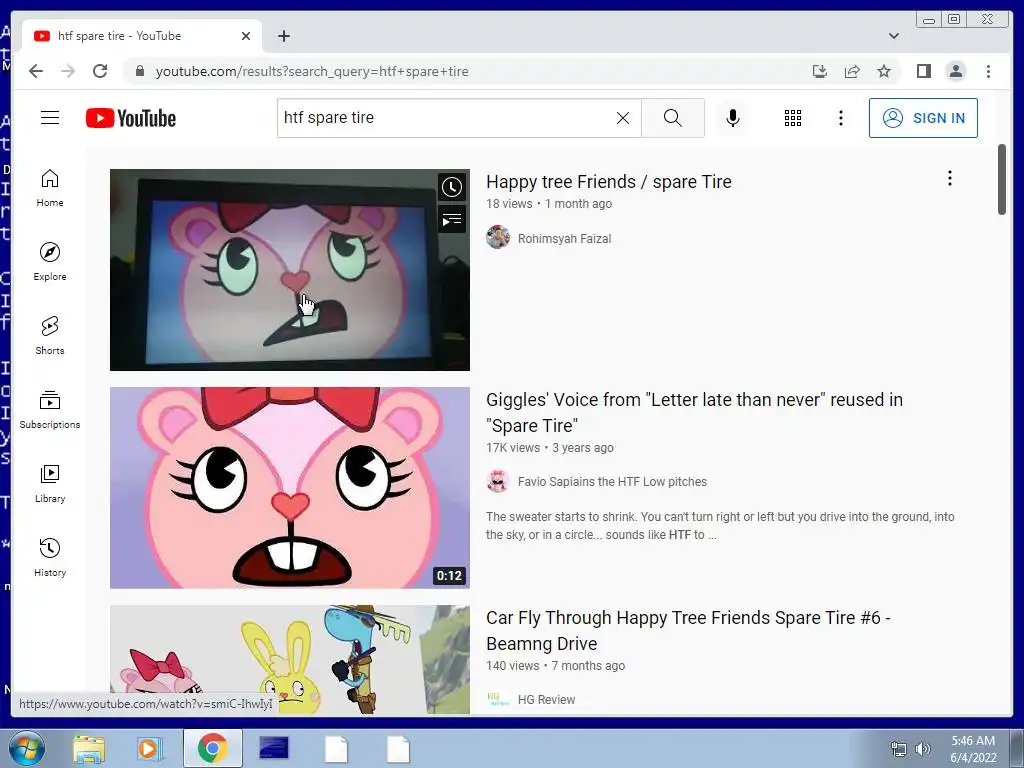The image size is (1024, 768).
Task: Open Rohimsyah Faizal channel
Action: pos(564,239)
